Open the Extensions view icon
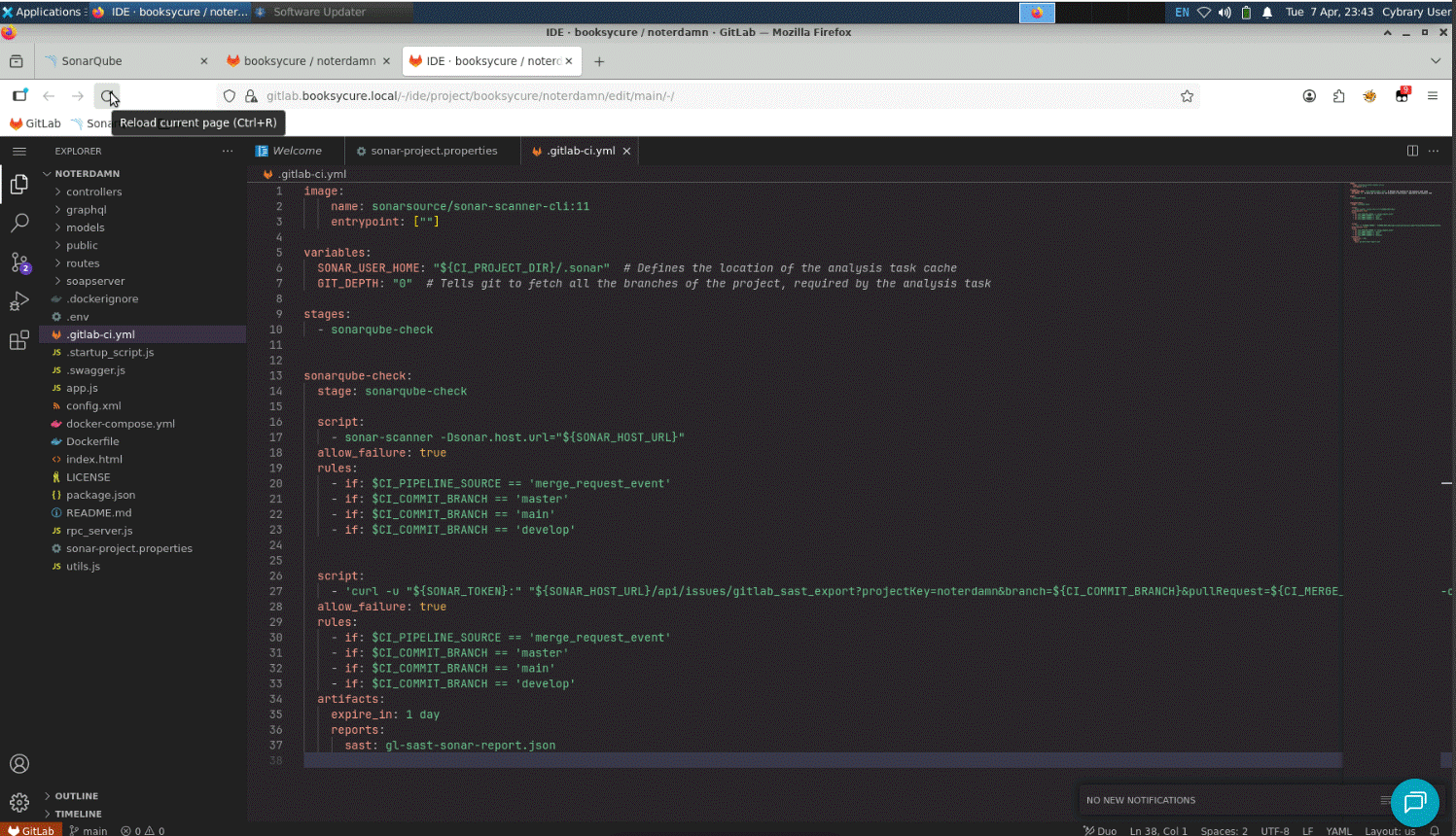Screen dimensions: 1456x836 19,340
